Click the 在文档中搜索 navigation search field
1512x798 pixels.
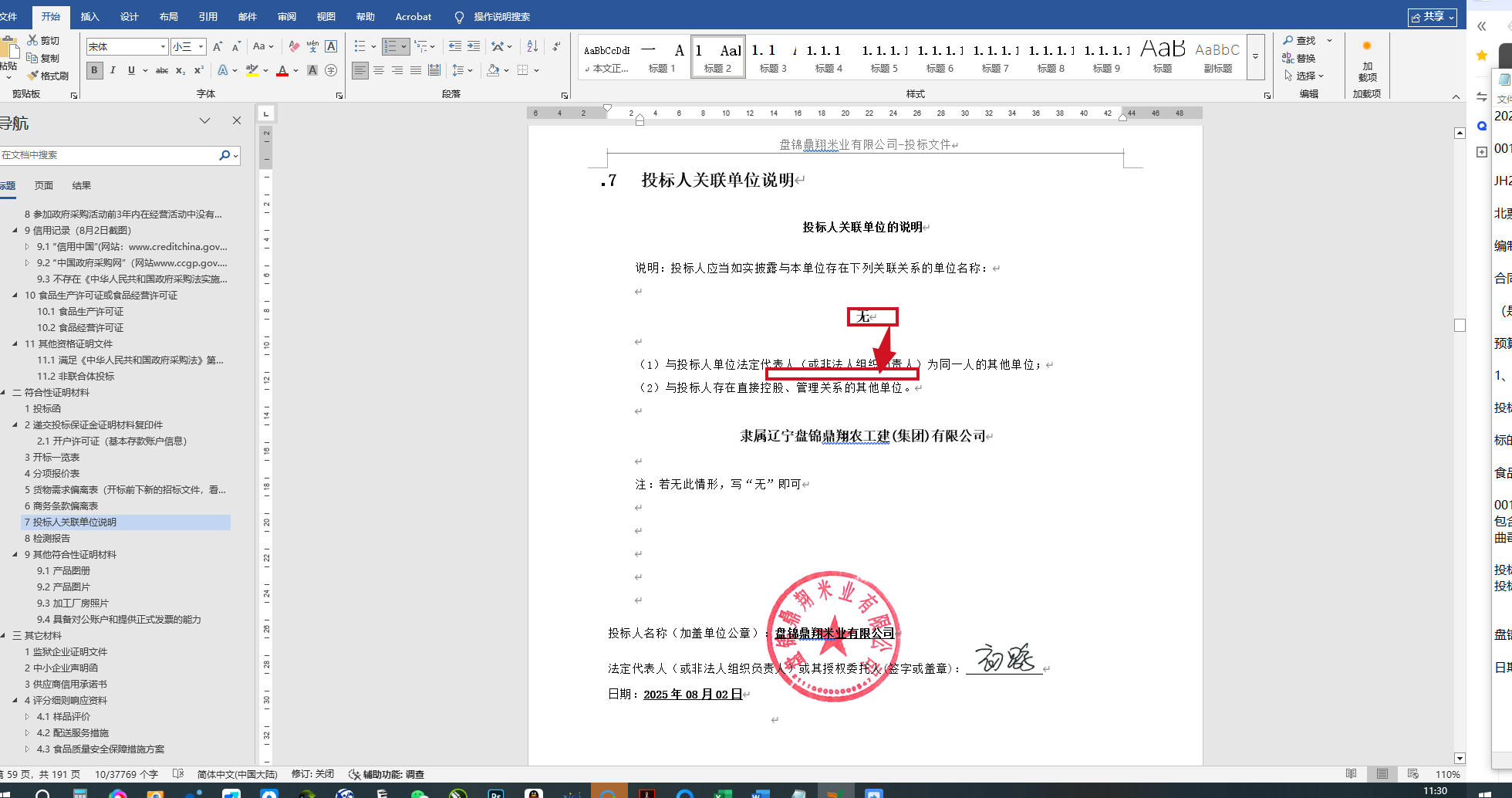[x=108, y=155]
